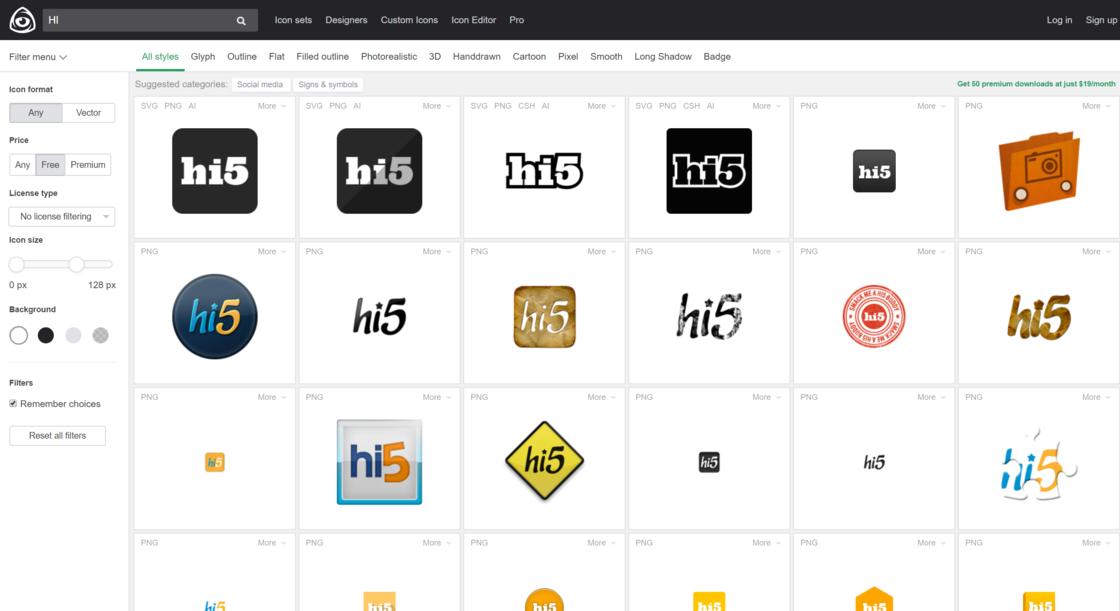Click the Iconfinder eye logo

click(x=22, y=20)
